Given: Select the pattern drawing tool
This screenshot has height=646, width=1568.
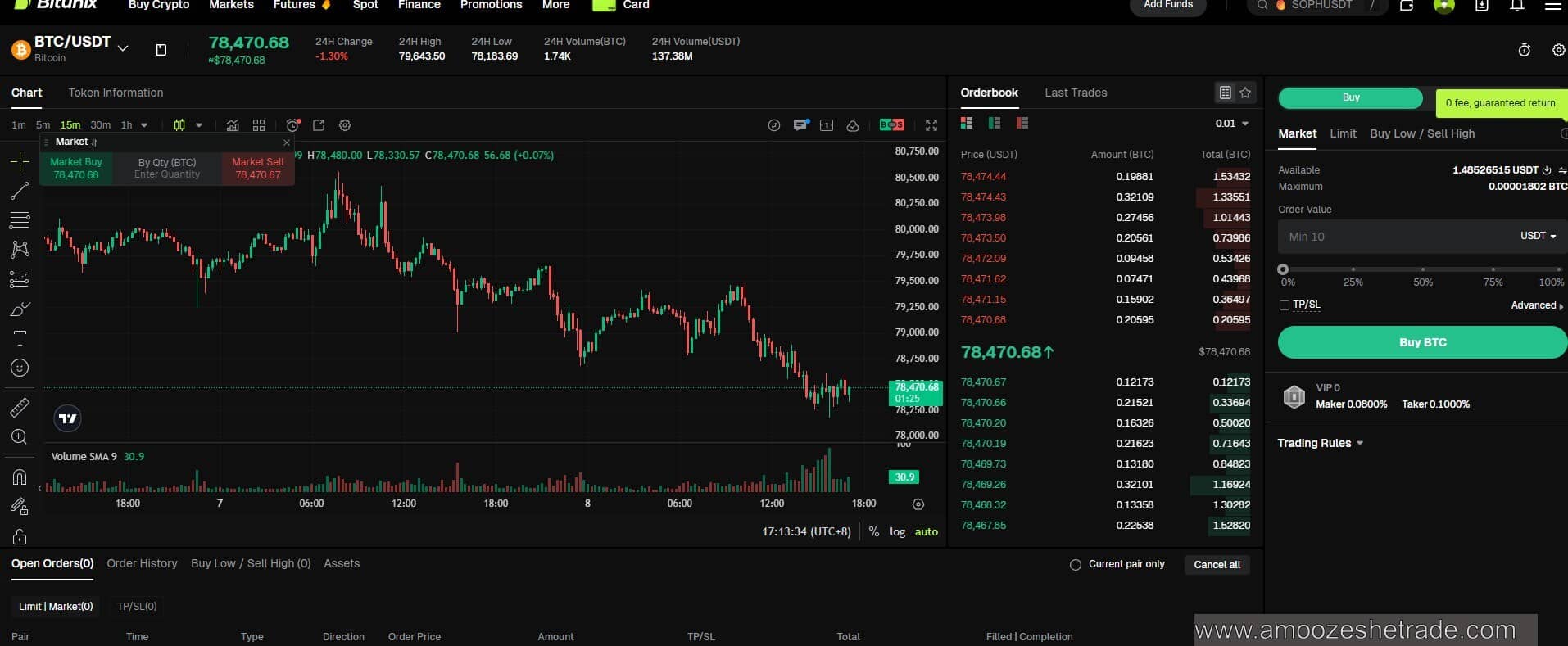Looking at the screenshot, I should [20, 250].
